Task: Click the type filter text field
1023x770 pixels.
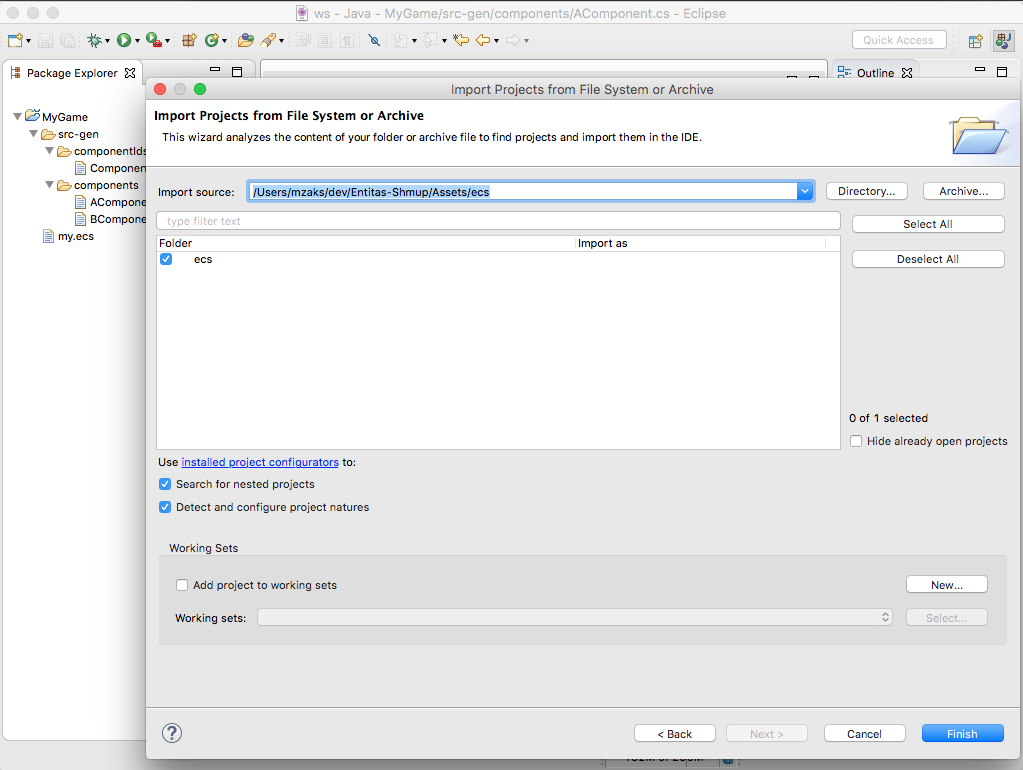Action: click(x=498, y=221)
